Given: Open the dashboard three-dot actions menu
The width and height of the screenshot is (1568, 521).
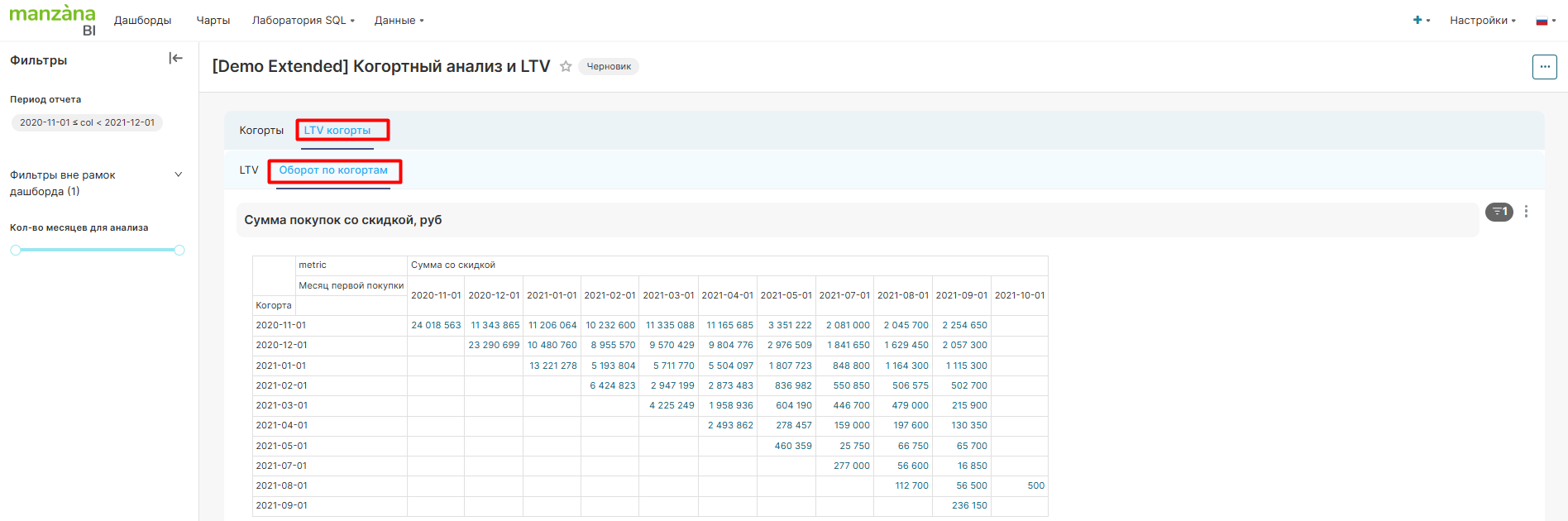Looking at the screenshot, I should click(1544, 67).
